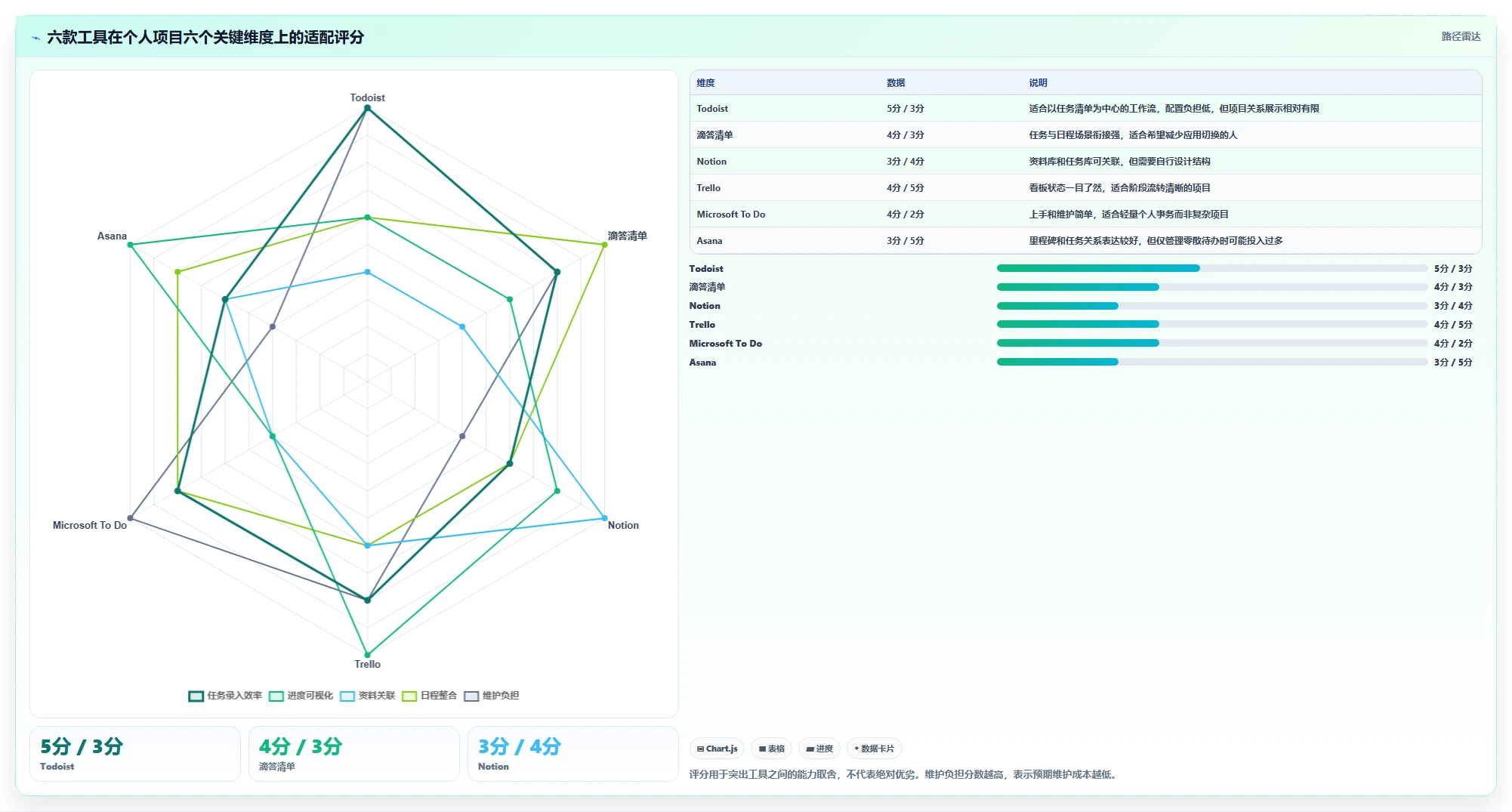Click the Microsoft To Do progress bar
Screen dimensions: 1512x812
click(x=1212, y=343)
